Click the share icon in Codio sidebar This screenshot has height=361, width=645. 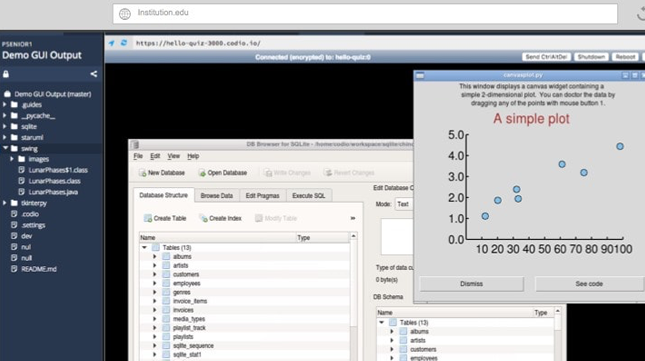[94, 74]
